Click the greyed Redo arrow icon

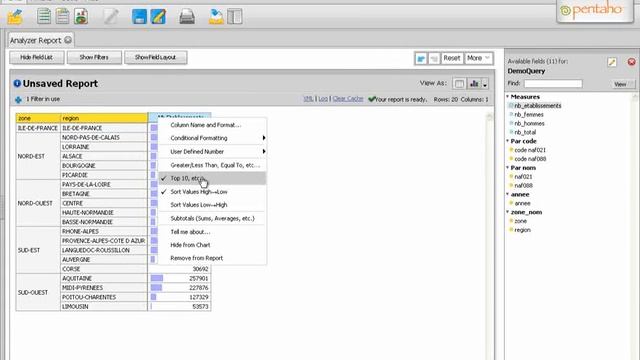[434, 59]
